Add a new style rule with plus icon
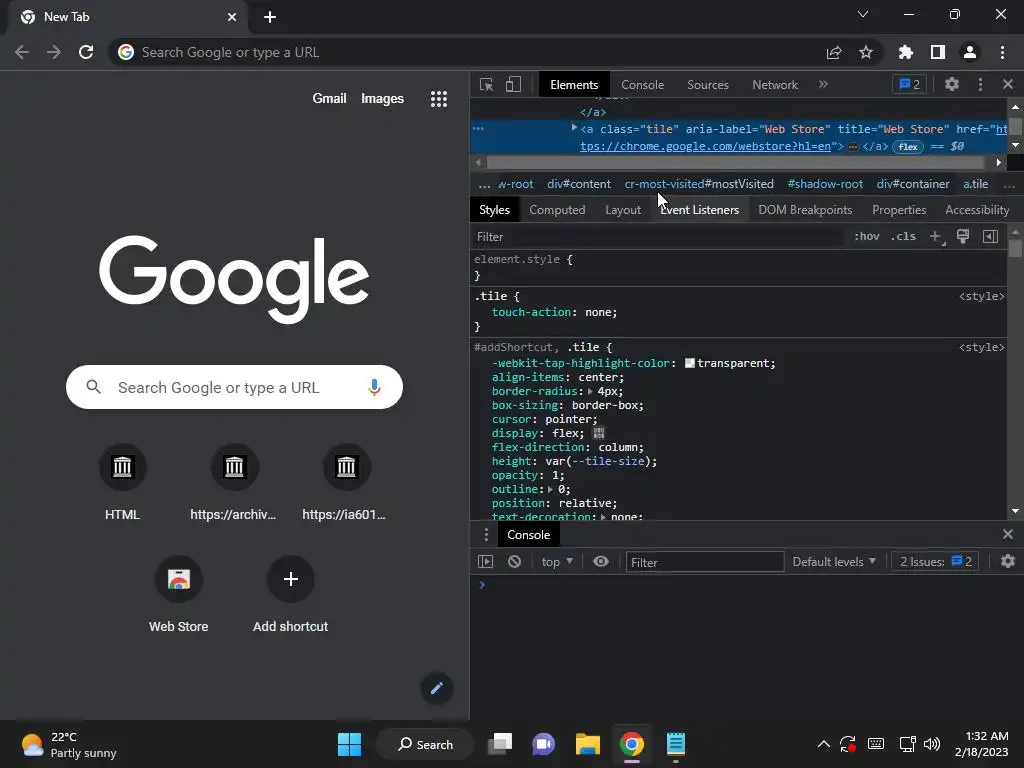The width and height of the screenshot is (1024, 768). click(x=936, y=236)
